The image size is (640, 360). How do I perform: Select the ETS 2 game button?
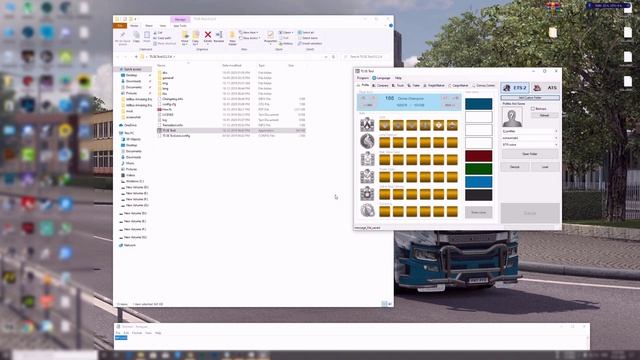515,87
